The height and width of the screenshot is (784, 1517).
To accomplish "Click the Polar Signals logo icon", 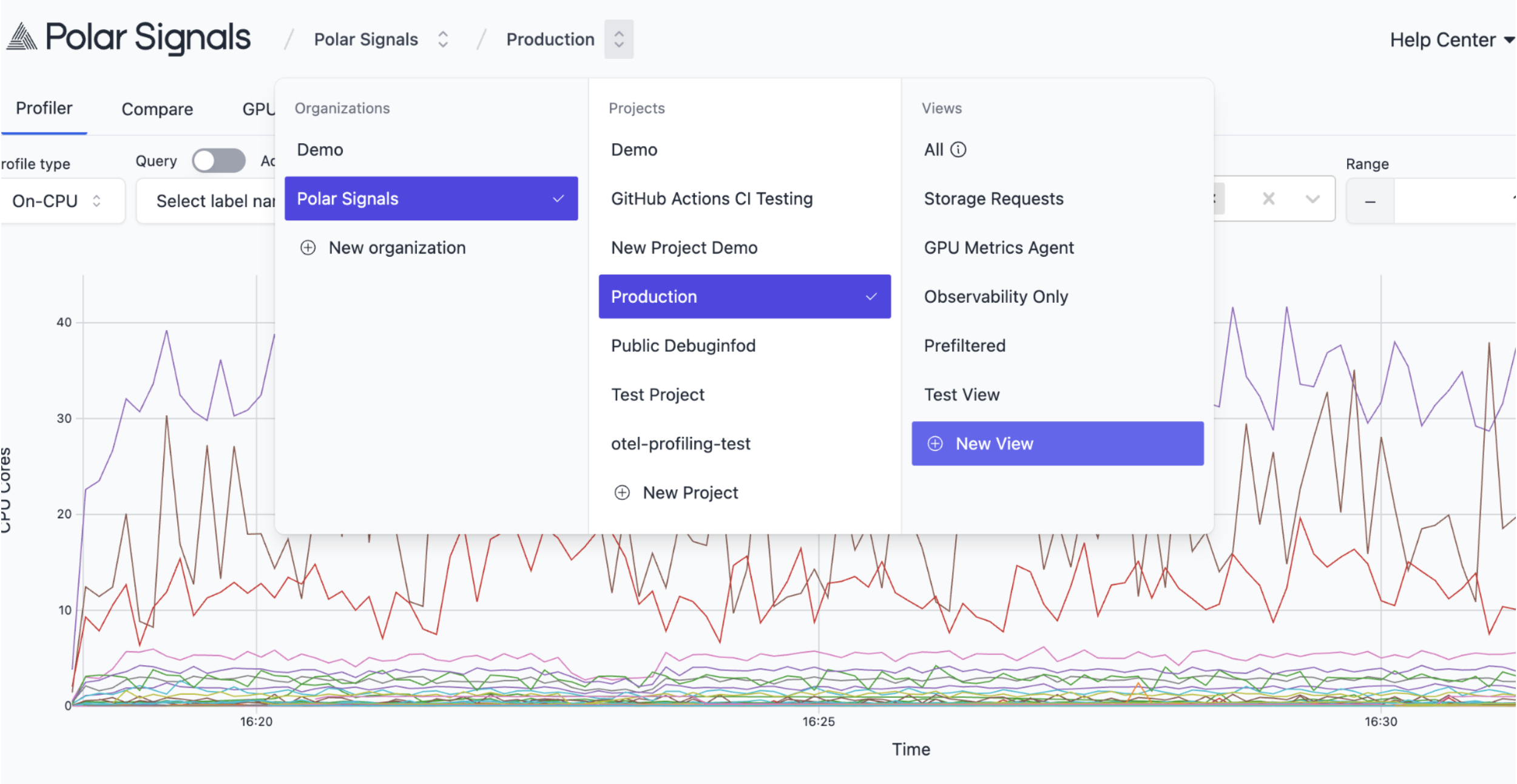I will pos(22,36).
